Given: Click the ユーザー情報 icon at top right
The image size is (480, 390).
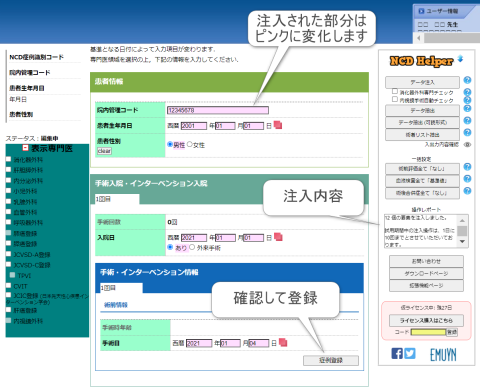Looking at the screenshot, I should tap(421, 11).
